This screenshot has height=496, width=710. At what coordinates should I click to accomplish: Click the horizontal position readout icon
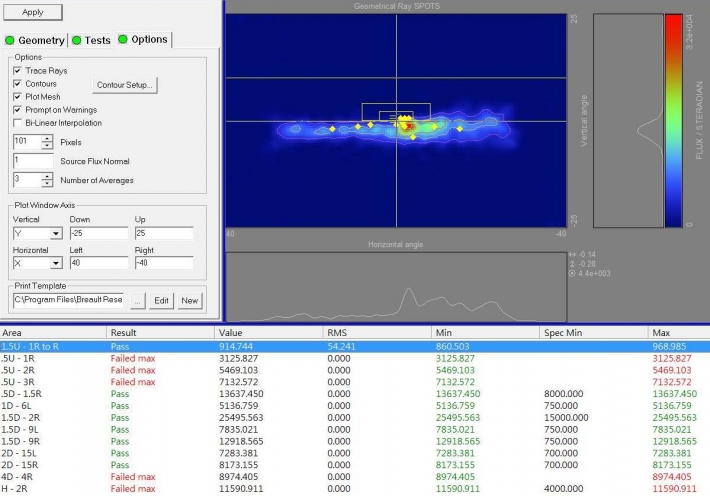[572, 255]
